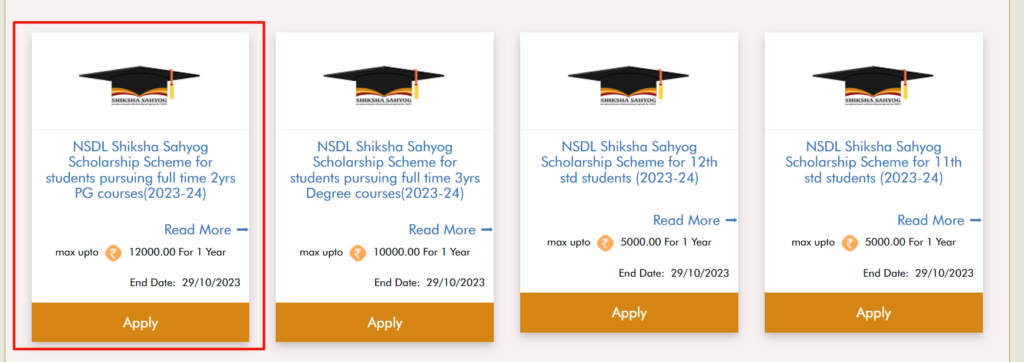Click the rupee coin icon beside 10000.00
1024x362 pixels.
click(358, 252)
